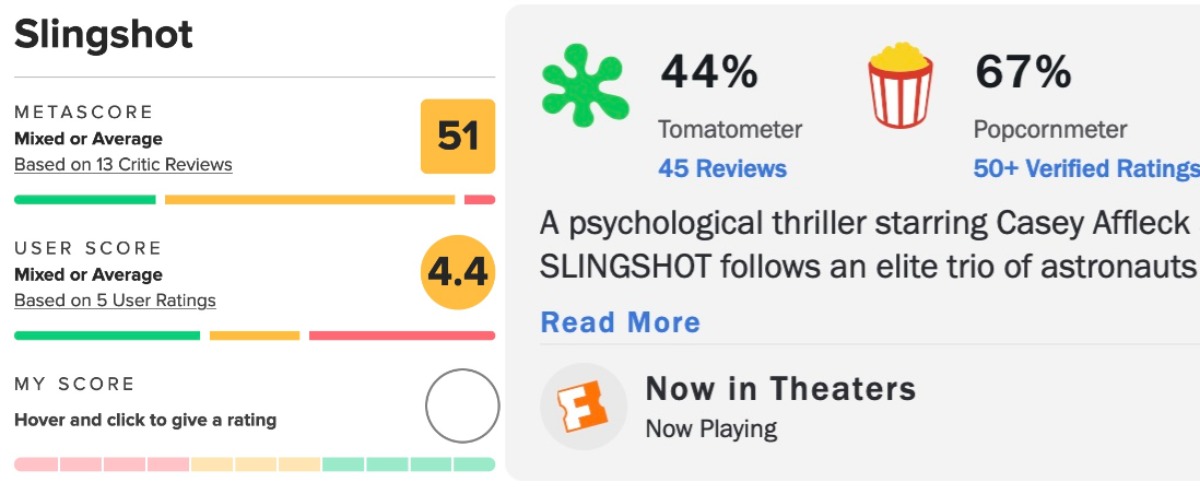Open the '45 Reviews' Tomatometer link

[722, 169]
